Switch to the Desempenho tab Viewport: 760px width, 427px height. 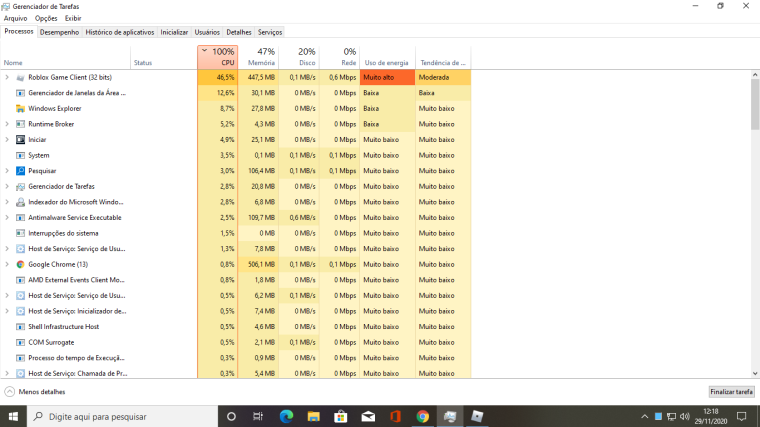tap(60, 32)
